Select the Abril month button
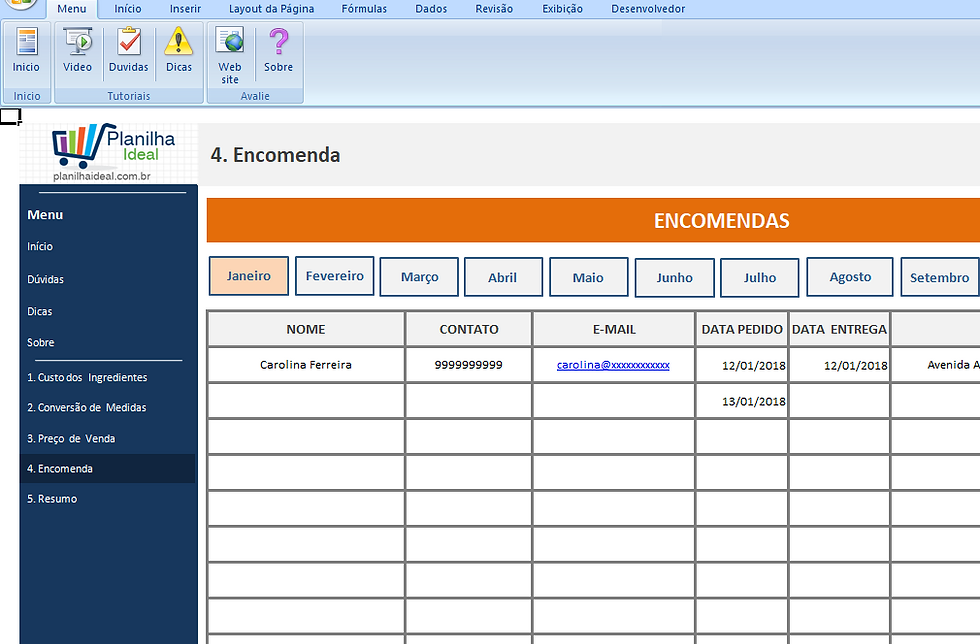Image resolution: width=980 pixels, height=644 pixels. point(503,277)
